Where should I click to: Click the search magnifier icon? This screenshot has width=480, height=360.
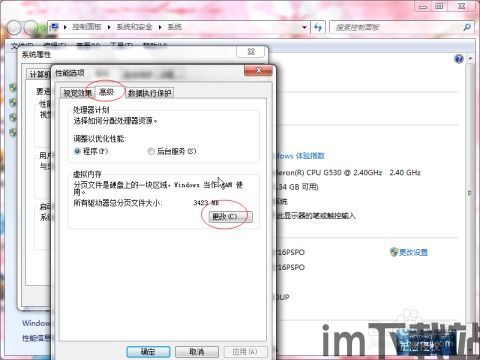coord(467,27)
